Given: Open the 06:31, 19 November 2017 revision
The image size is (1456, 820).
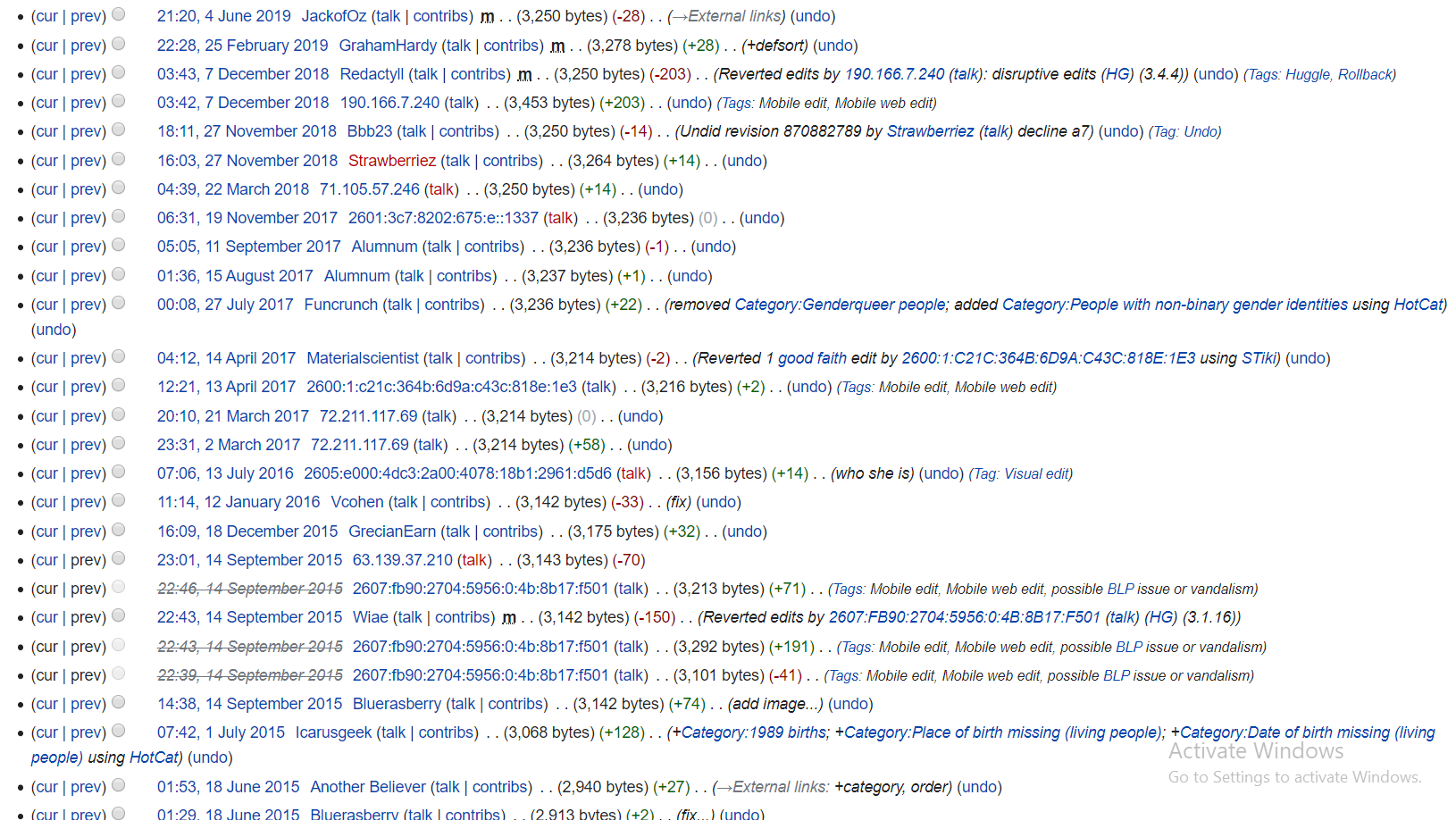Looking at the screenshot, I should pyautogui.click(x=247, y=218).
